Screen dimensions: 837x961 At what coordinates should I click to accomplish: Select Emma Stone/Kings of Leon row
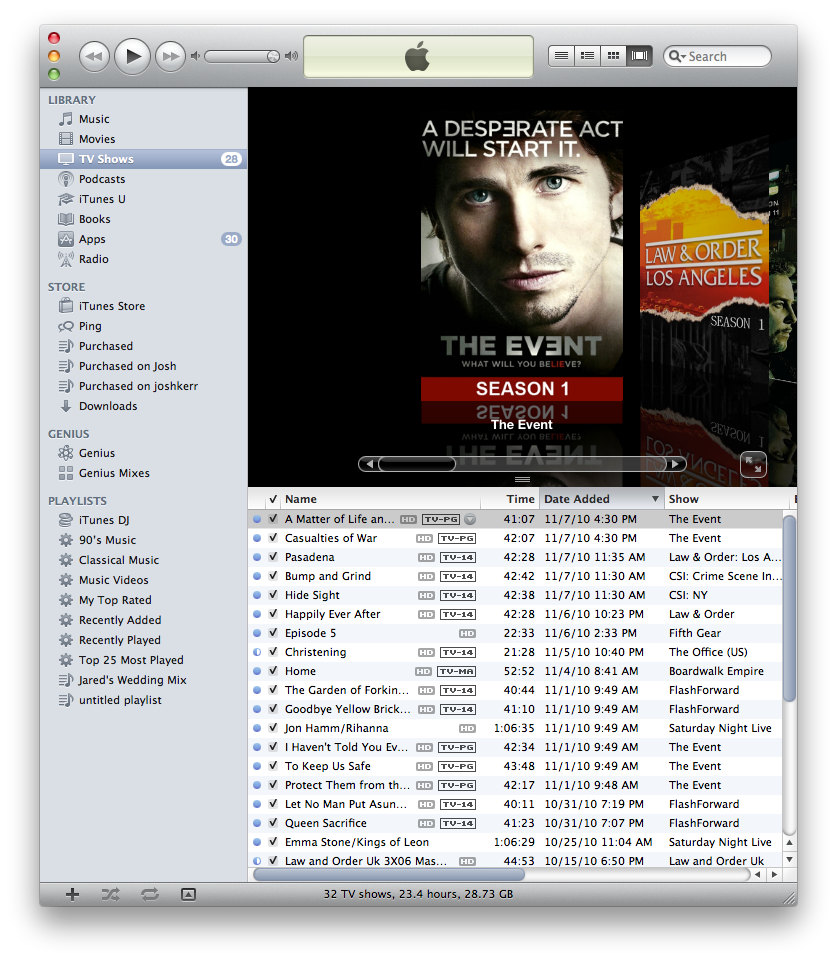tap(515, 842)
